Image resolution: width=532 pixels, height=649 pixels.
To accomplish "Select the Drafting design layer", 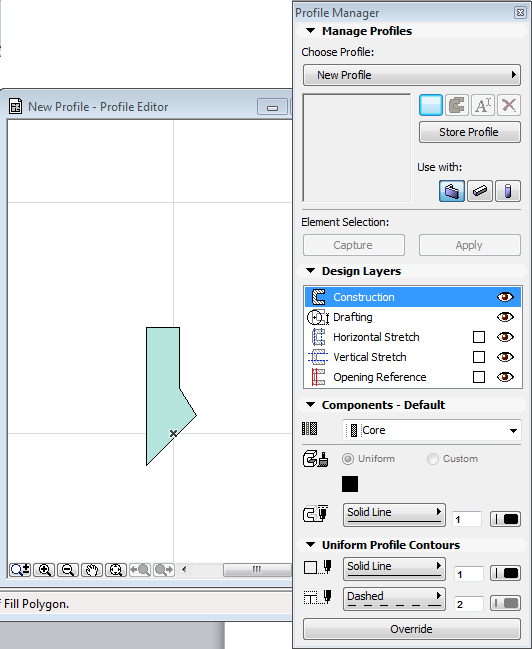I will coord(412,317).
